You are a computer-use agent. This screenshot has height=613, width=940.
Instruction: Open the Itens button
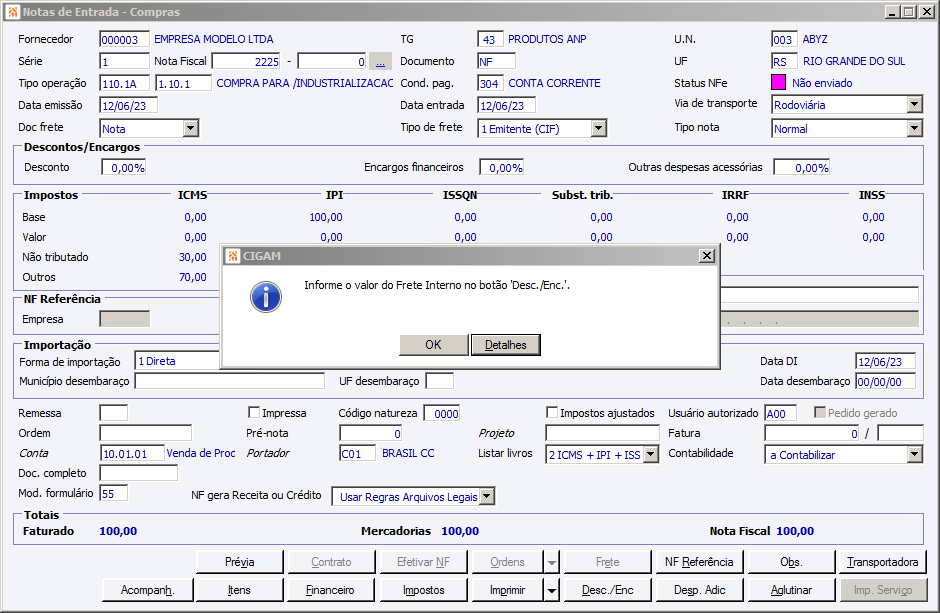pyautogui.click(x=240, y=590)
